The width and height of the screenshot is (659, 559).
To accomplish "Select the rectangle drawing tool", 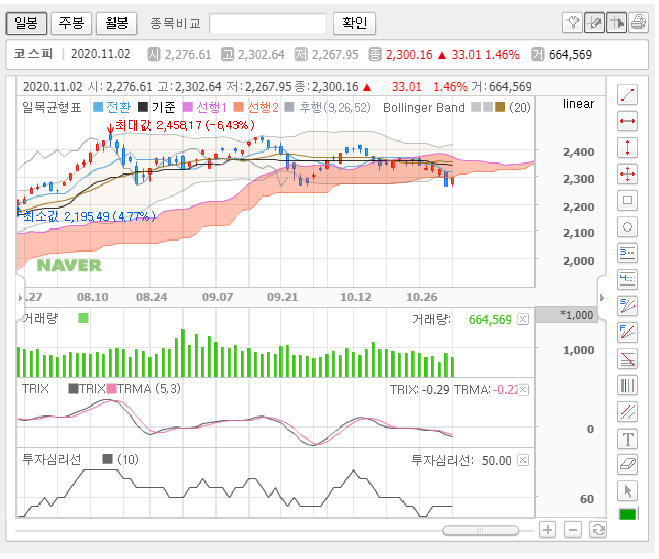I will coord(627,200).
